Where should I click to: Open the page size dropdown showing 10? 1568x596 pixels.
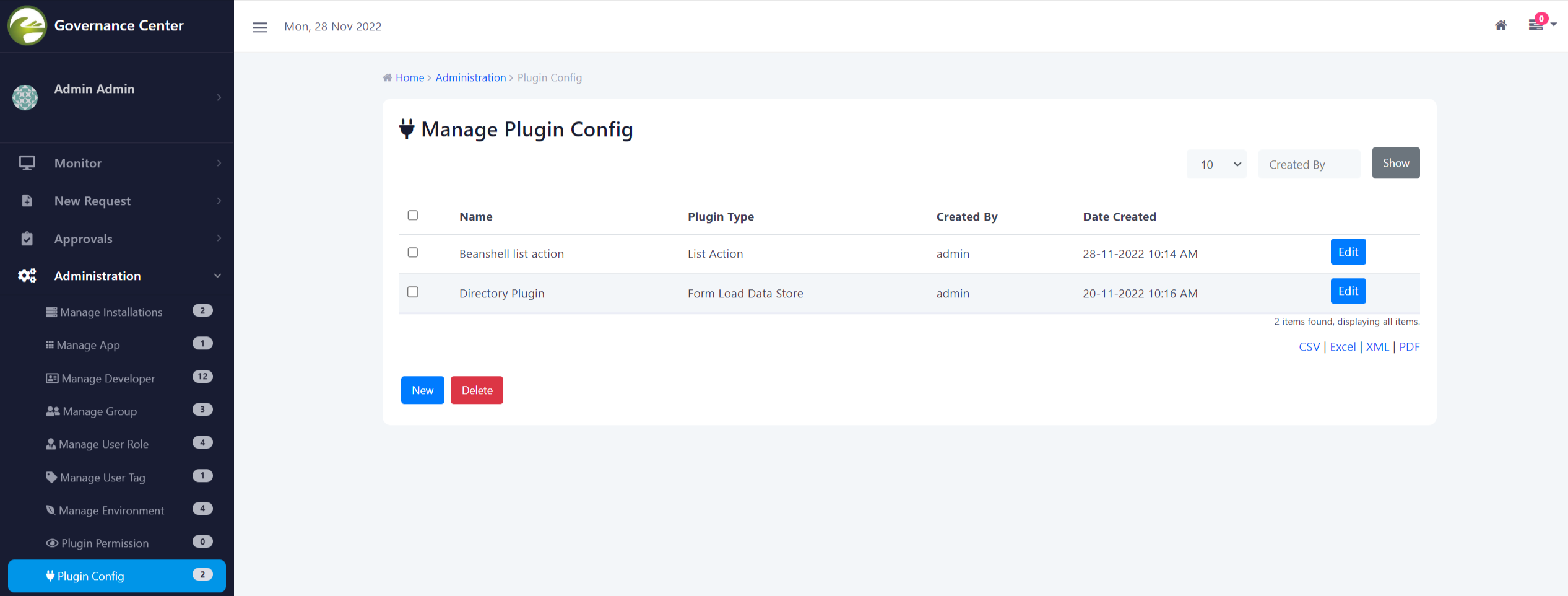(1216, 164)
